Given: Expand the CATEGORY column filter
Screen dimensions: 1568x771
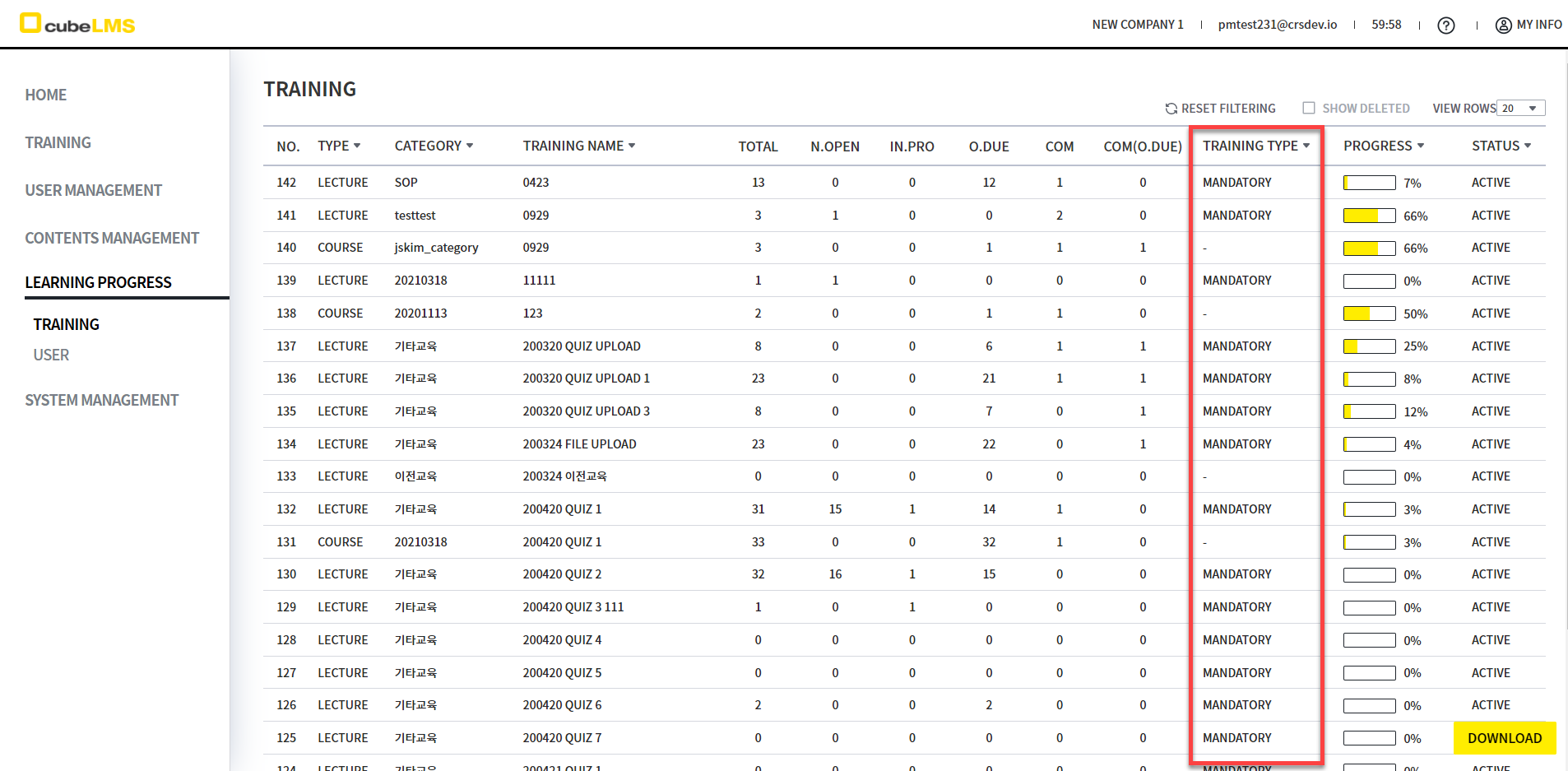Looking at the screenshot, I should tap(470, 146).
